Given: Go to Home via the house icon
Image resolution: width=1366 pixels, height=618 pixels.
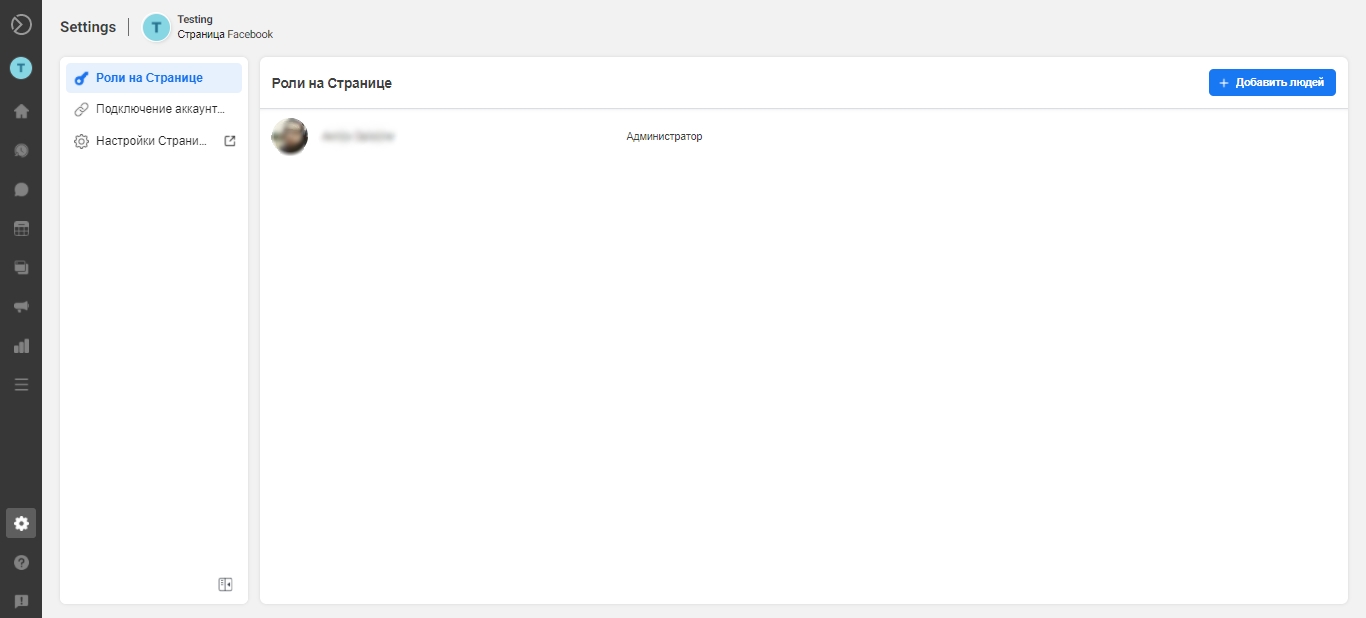Looking at the screenshot, I should point(21,111).
